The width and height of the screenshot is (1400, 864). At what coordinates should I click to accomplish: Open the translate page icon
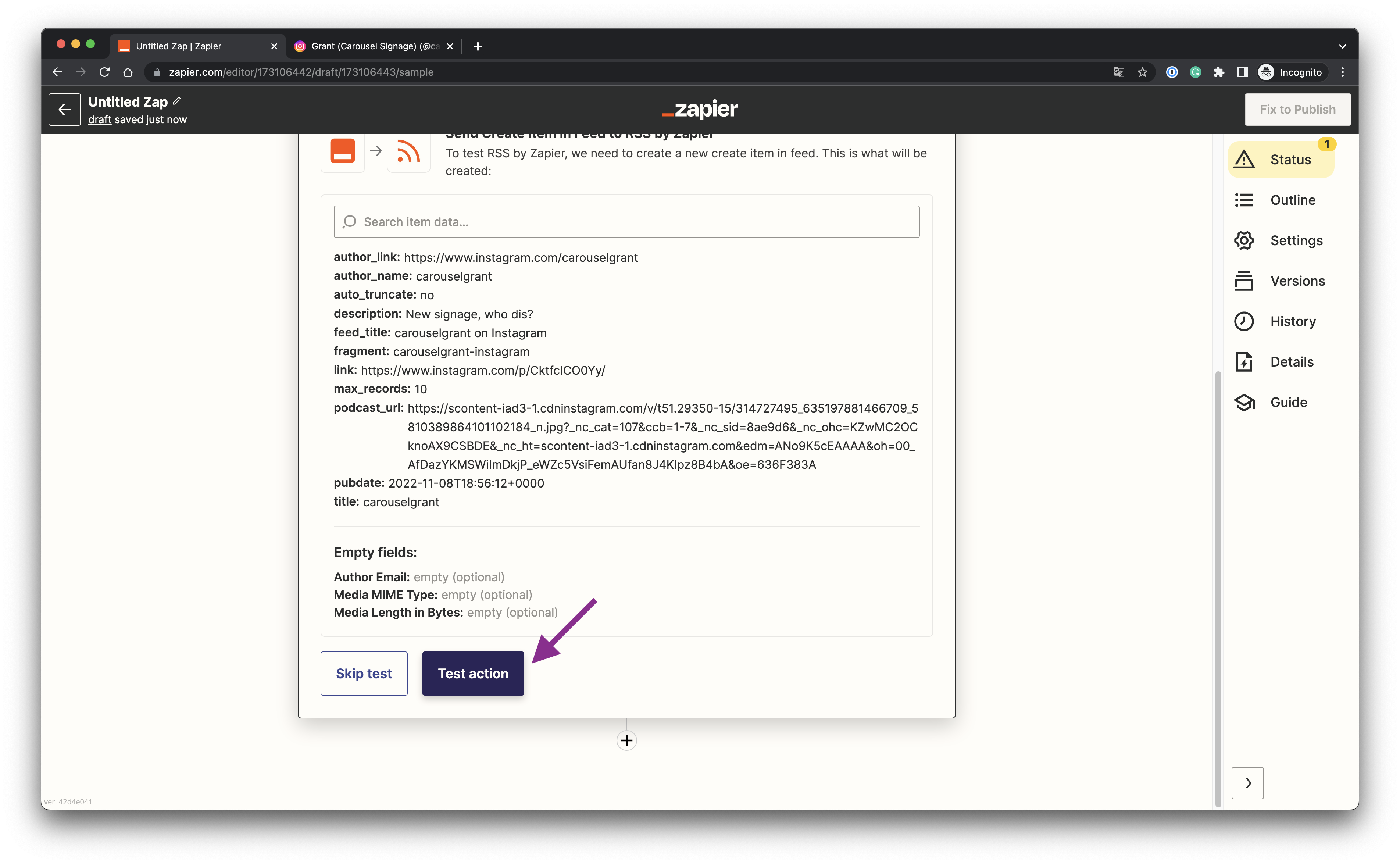click(1119, 72)
